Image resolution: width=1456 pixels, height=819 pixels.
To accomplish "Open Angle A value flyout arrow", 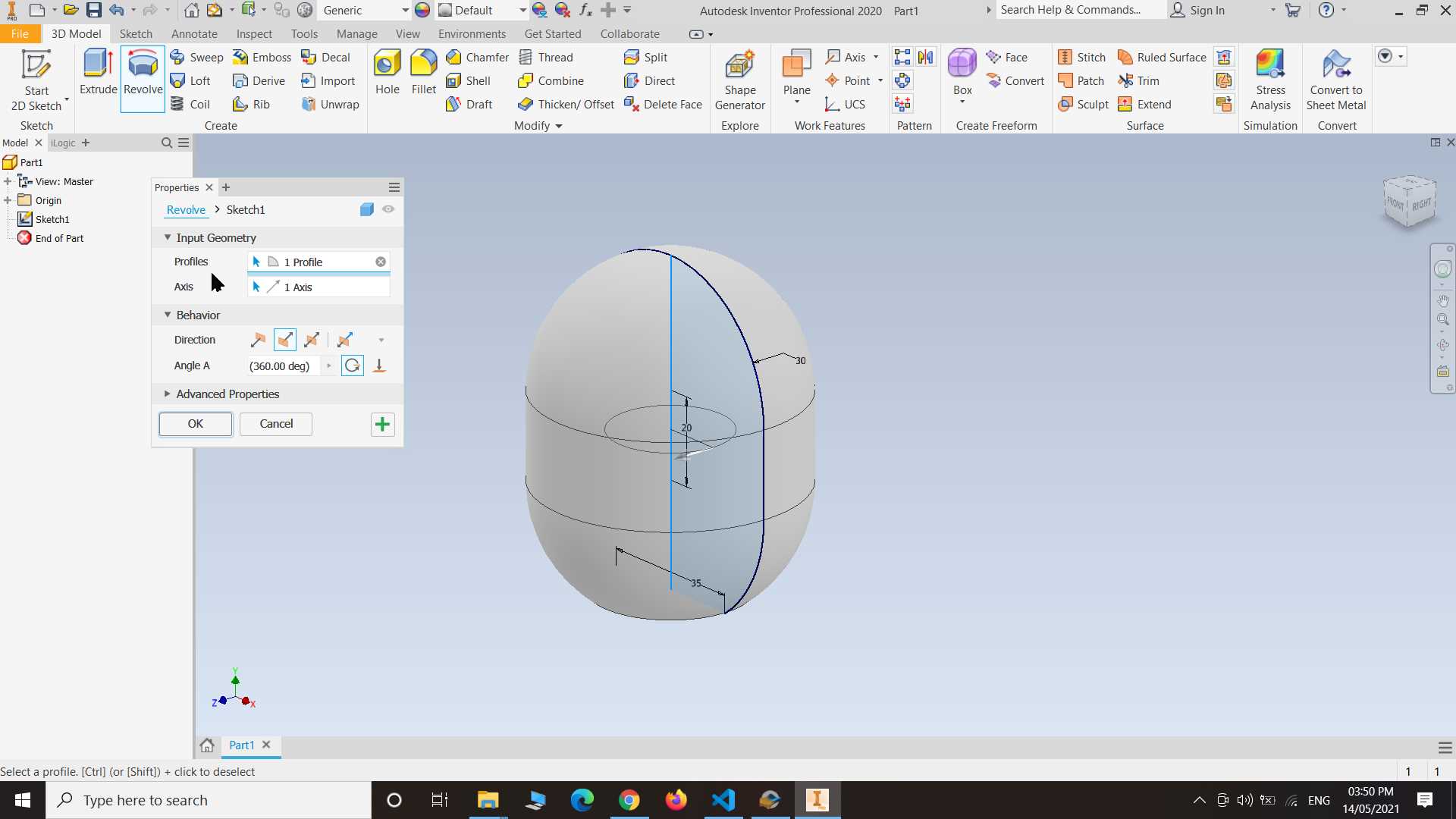I will tap(328, 366).
